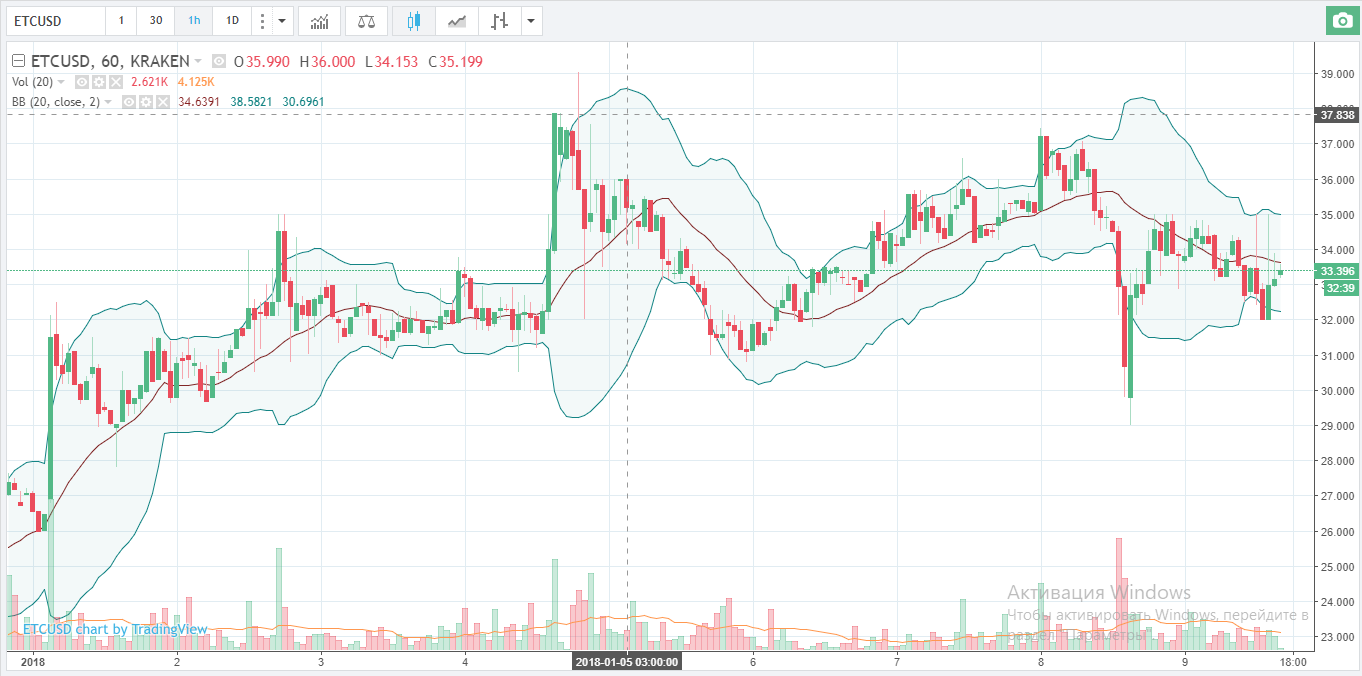The height and width of the screenshot is (676, 1362).
Task: Click the Compare symbols scales icon
Action: tap(366, 20)
